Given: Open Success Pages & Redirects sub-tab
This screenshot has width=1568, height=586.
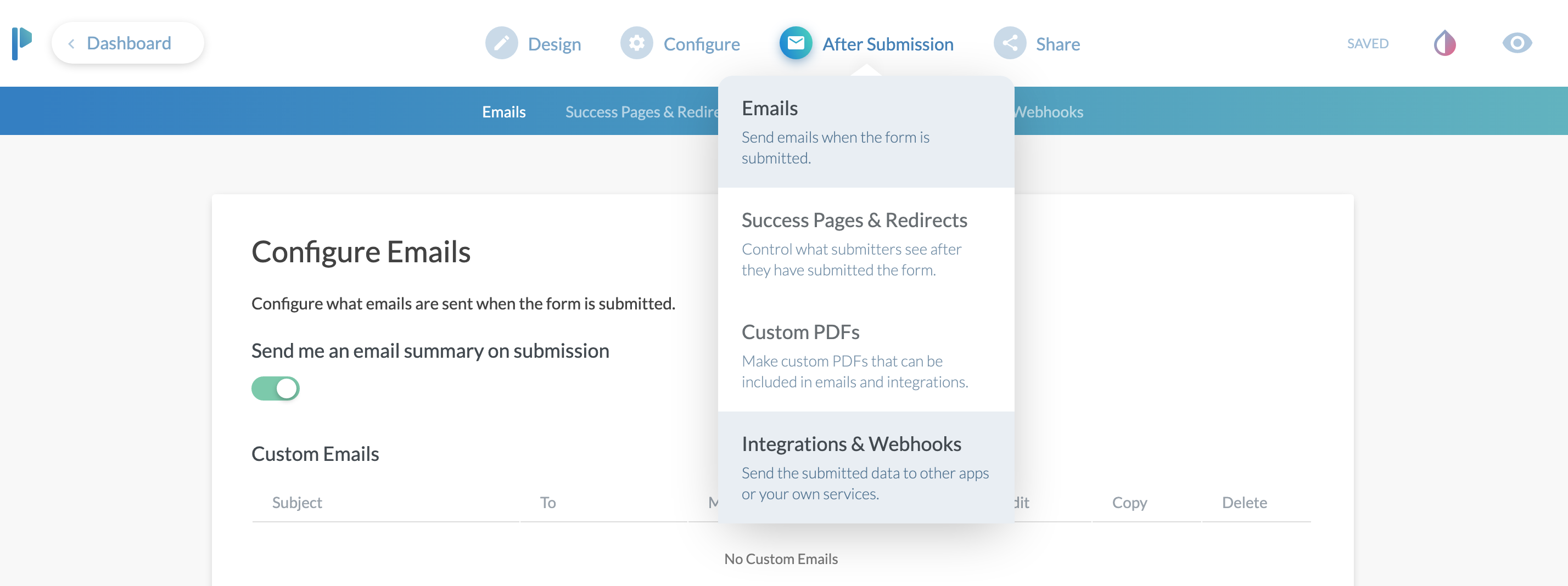Looking at the screenshot, I should pyautogui.click(x=642, y=112).
